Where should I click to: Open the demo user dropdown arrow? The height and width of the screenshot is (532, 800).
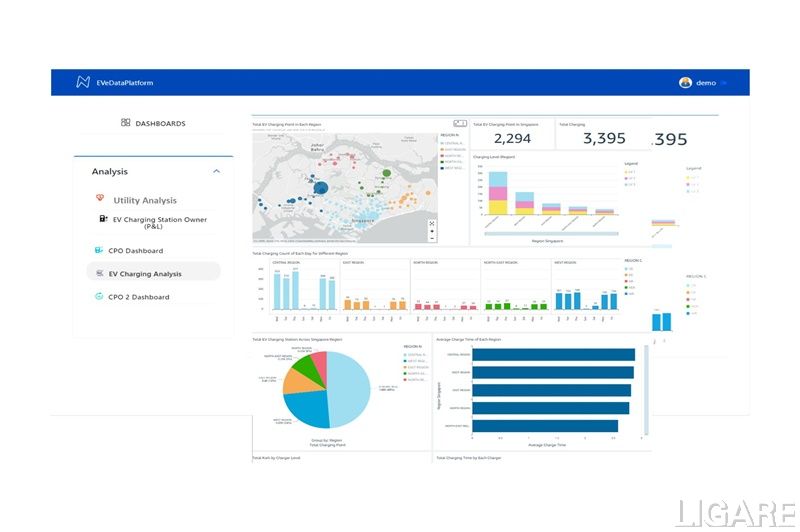pyautogui.click(x=725, y=83)
